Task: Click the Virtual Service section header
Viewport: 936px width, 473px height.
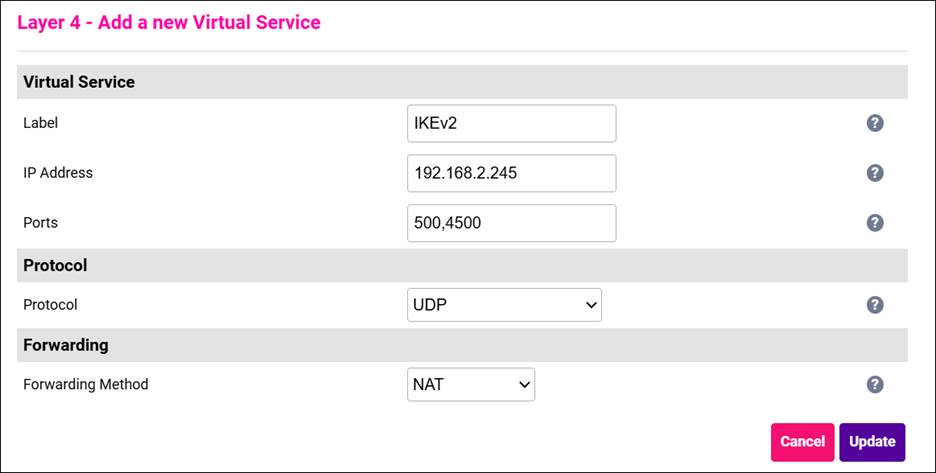Action: pos(79,82)
